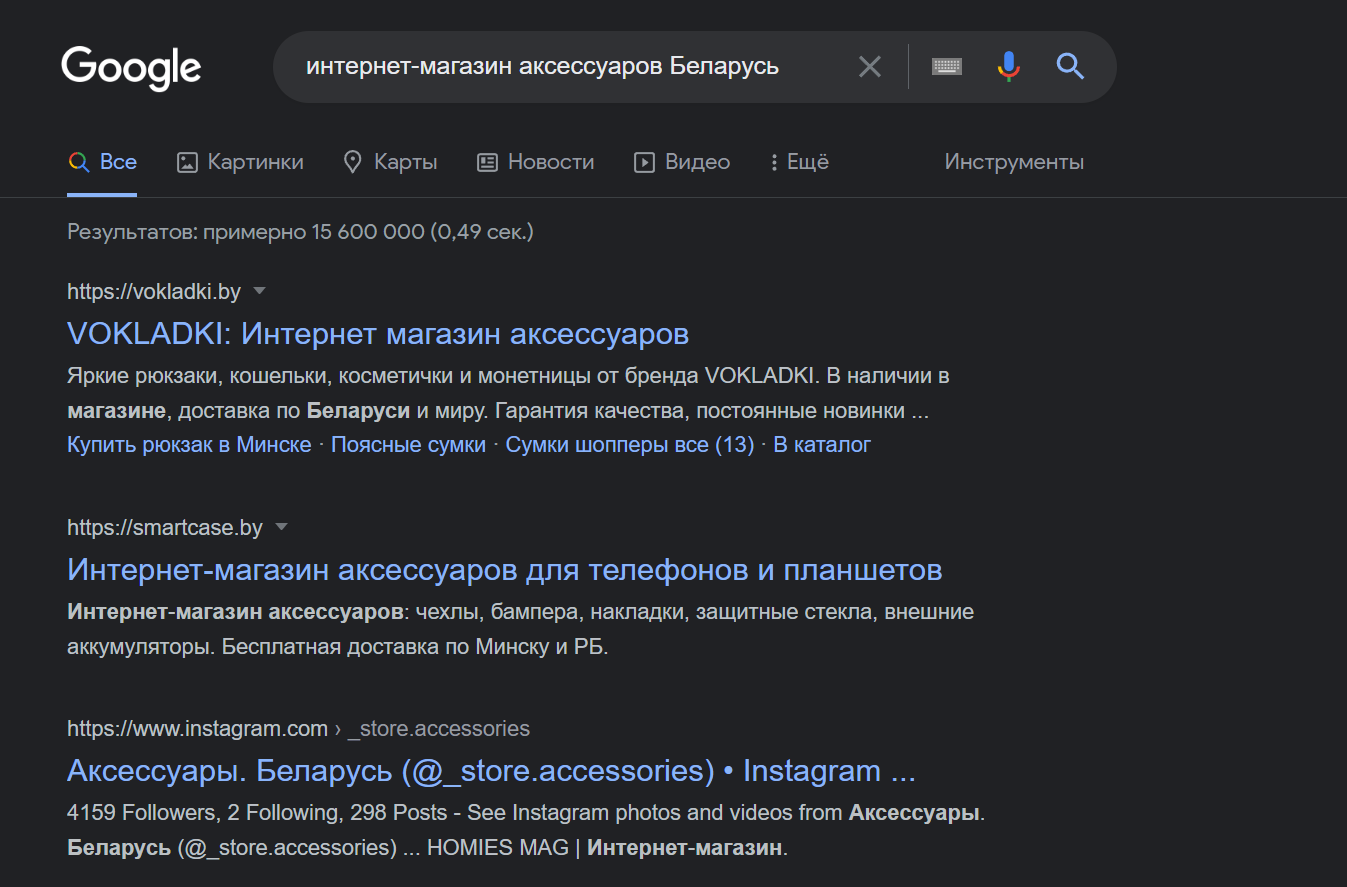Viewport: 1347px width, 887px height.
Task: Click the https://smartcase.by URL text
Action: 165,527
